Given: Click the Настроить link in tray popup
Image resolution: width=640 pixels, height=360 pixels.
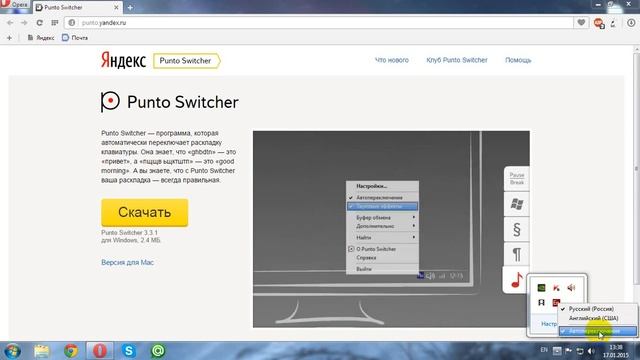Looking at the screenshot, I should pos(549,324).
